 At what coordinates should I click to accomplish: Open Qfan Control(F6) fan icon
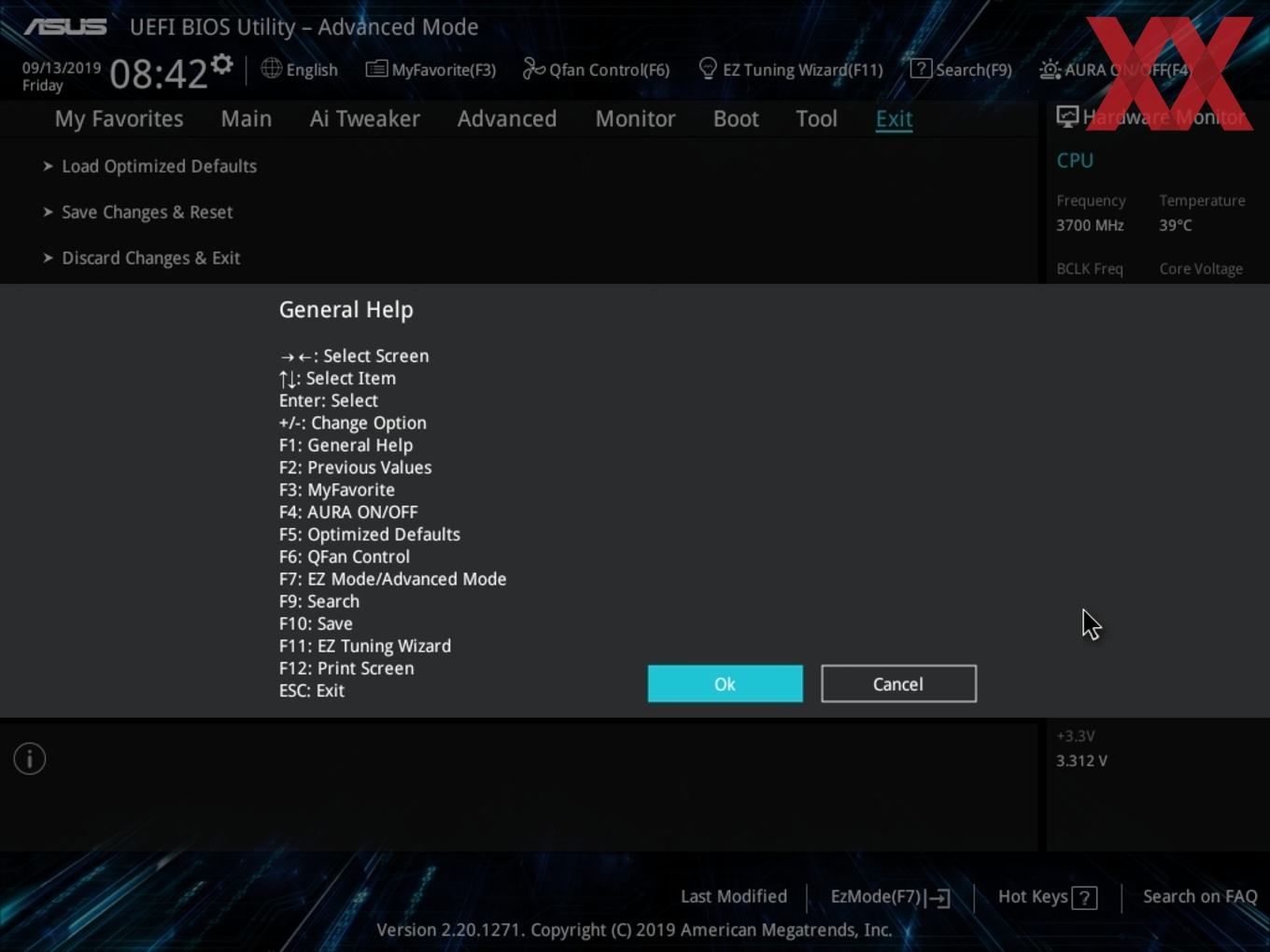[x=533, y=69]
